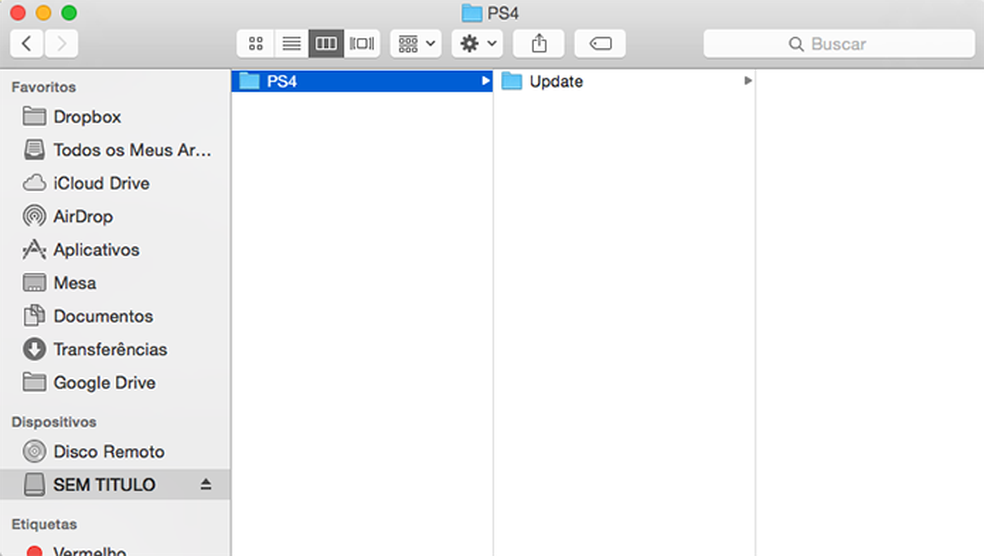Go back with the left chevron button
Screen dimensions: 984x556
[x=27, y=43]
